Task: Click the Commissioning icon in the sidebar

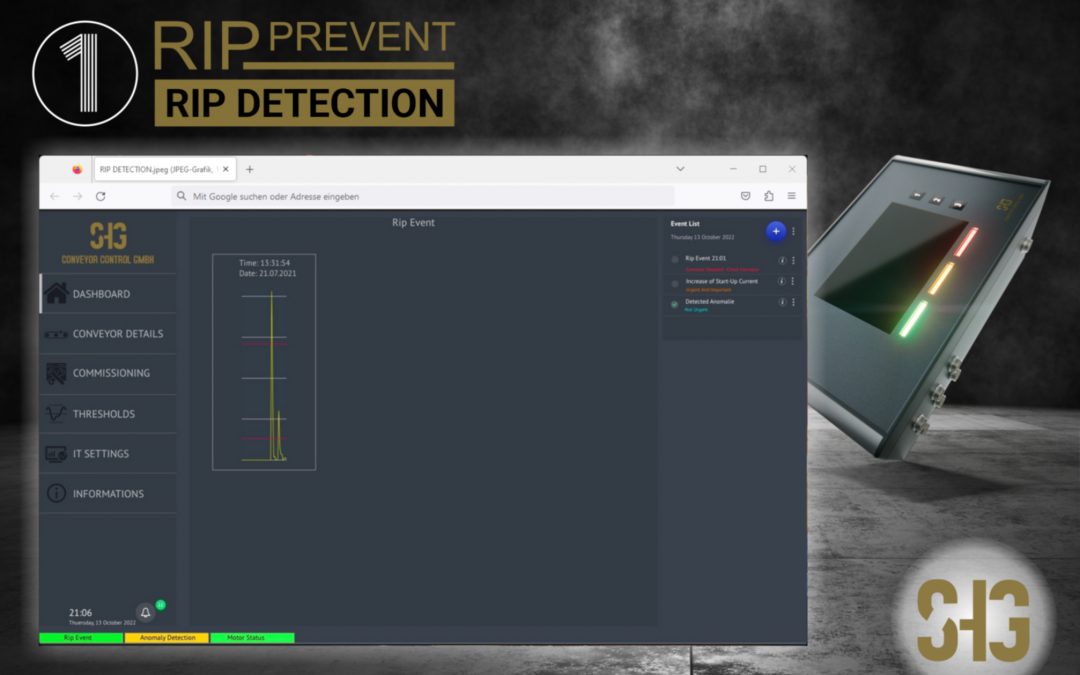Action: pos(56,373)
